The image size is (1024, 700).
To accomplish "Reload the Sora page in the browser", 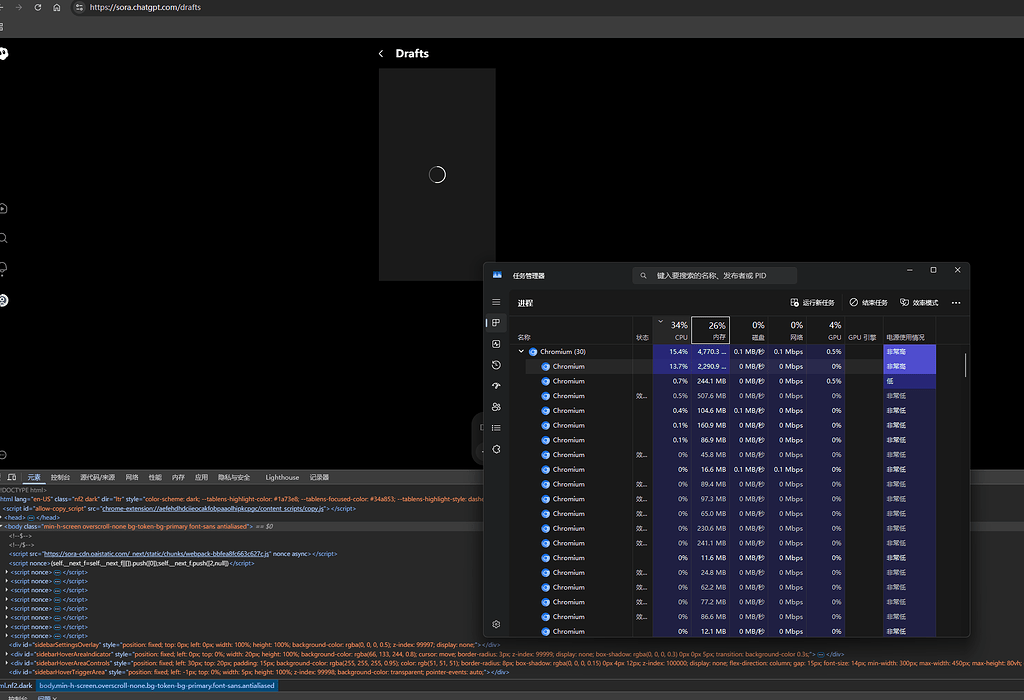I will pyautogui.click(x=38, y=7).
